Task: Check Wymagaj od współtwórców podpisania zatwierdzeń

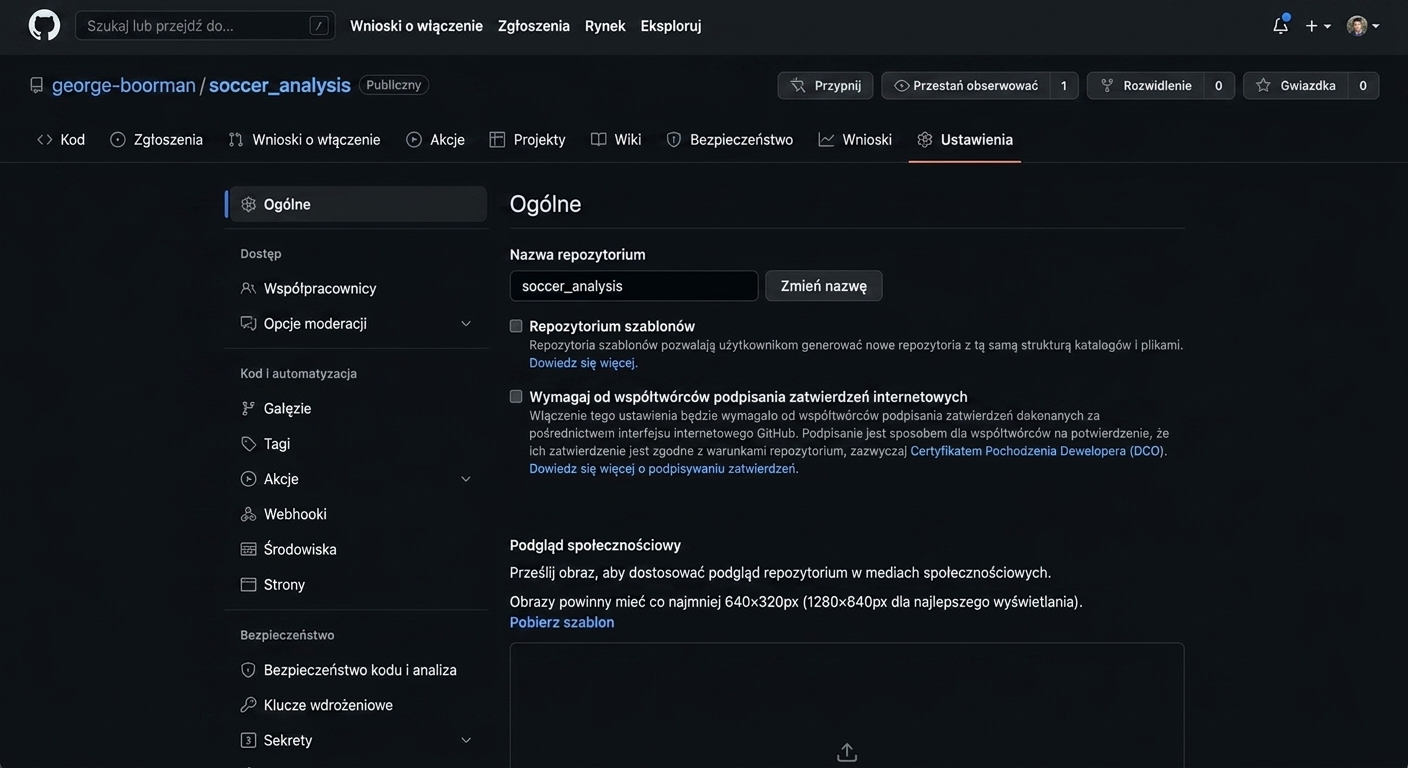Action: point(516,396)
